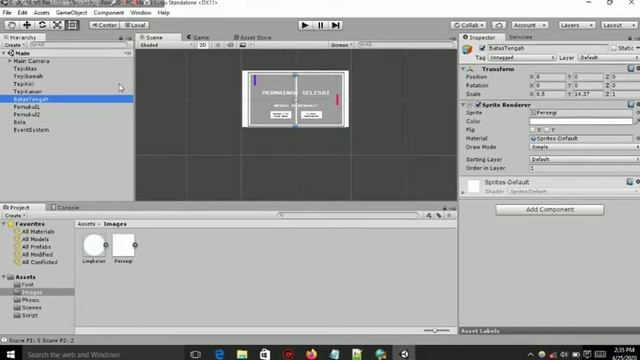
Task: Open scene effects image icon
Action: pos(243,45)
